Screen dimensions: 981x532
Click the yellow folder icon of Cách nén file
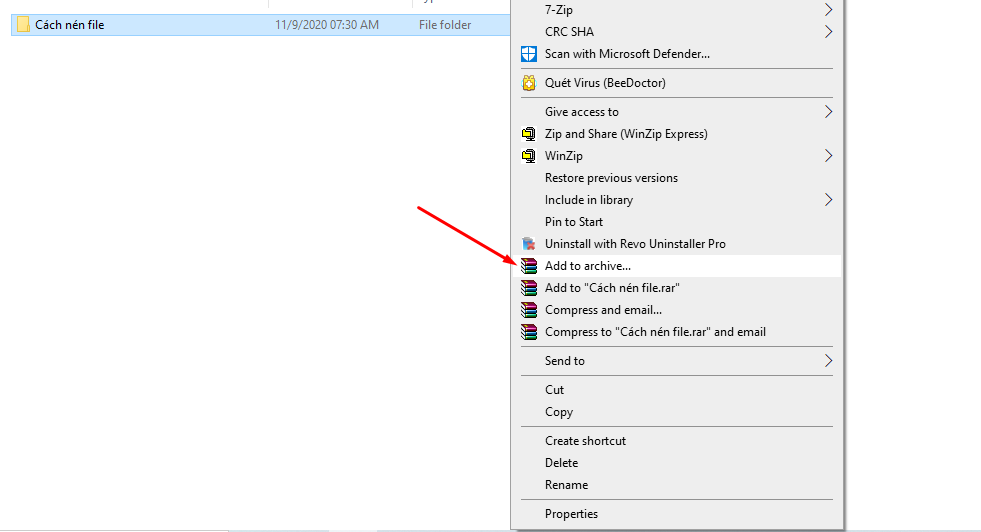(x=23, y=24)
